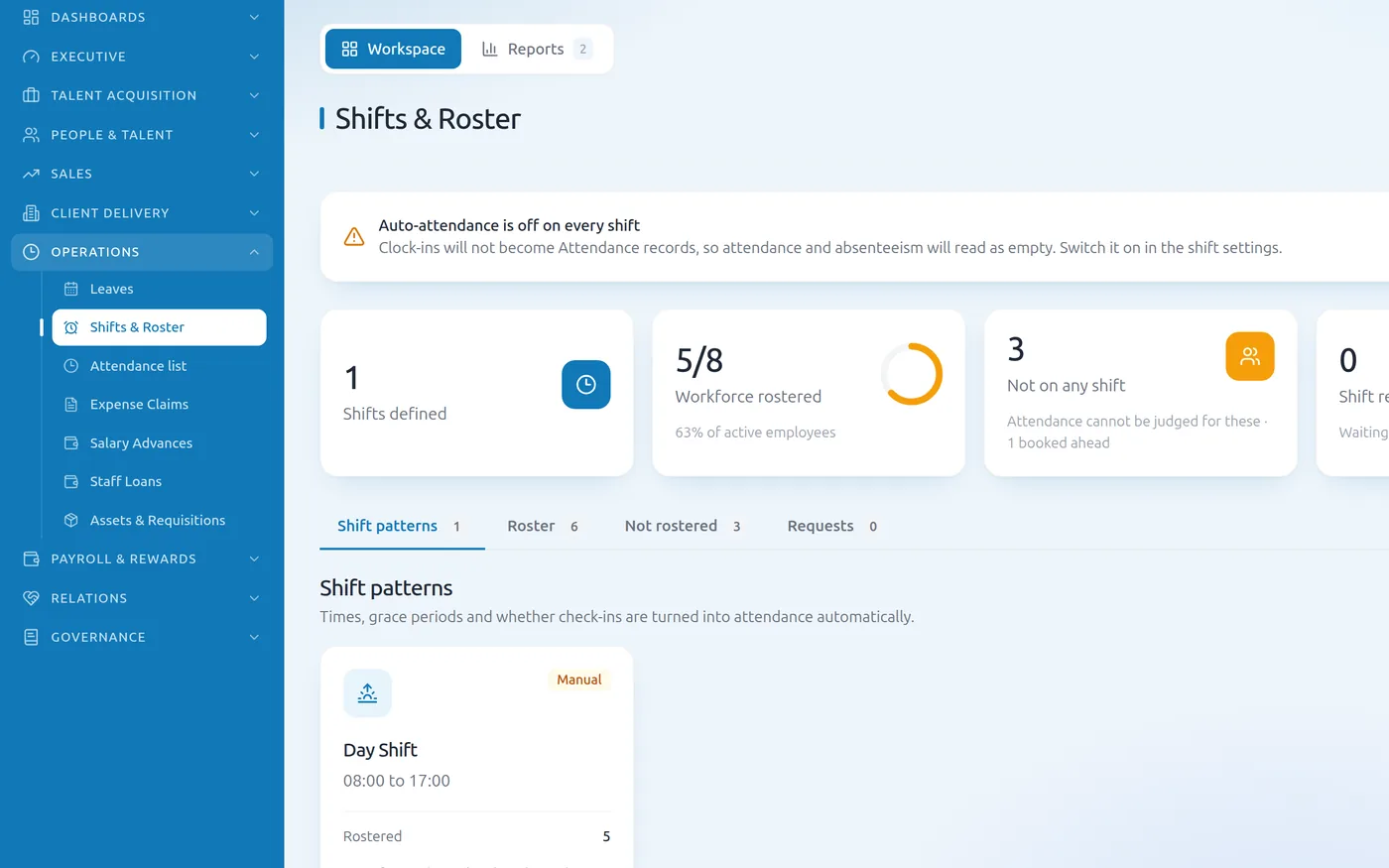Open Expense Claims page
Viewport: 1389px width, 868px height.
[159, 405]
